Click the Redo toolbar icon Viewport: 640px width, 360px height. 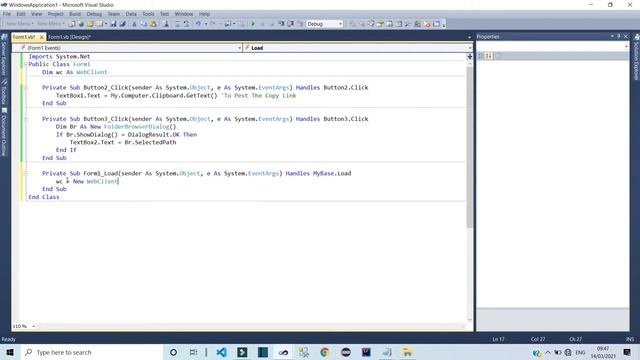(213, 24)
